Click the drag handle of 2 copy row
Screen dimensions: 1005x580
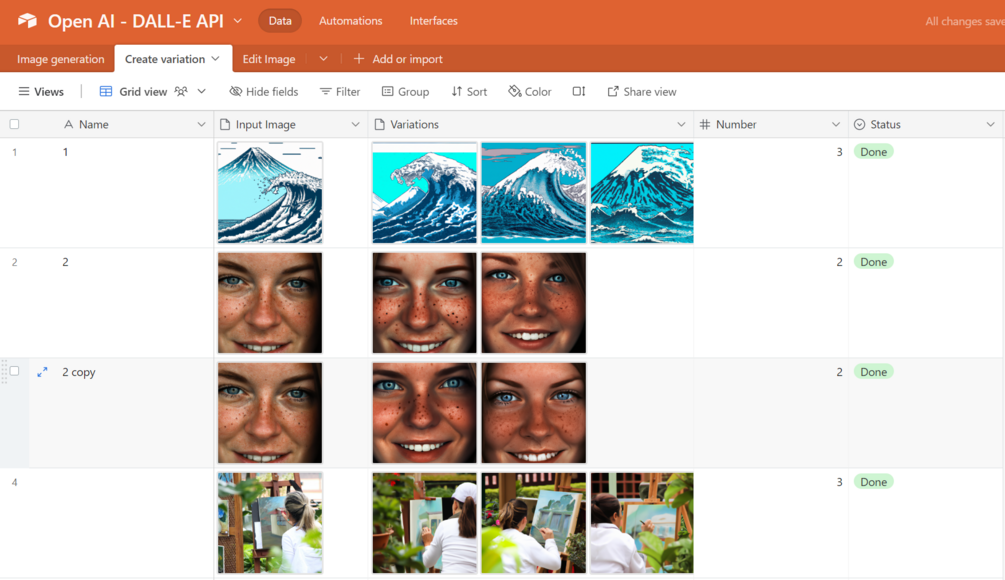click(x=4, y=371)
